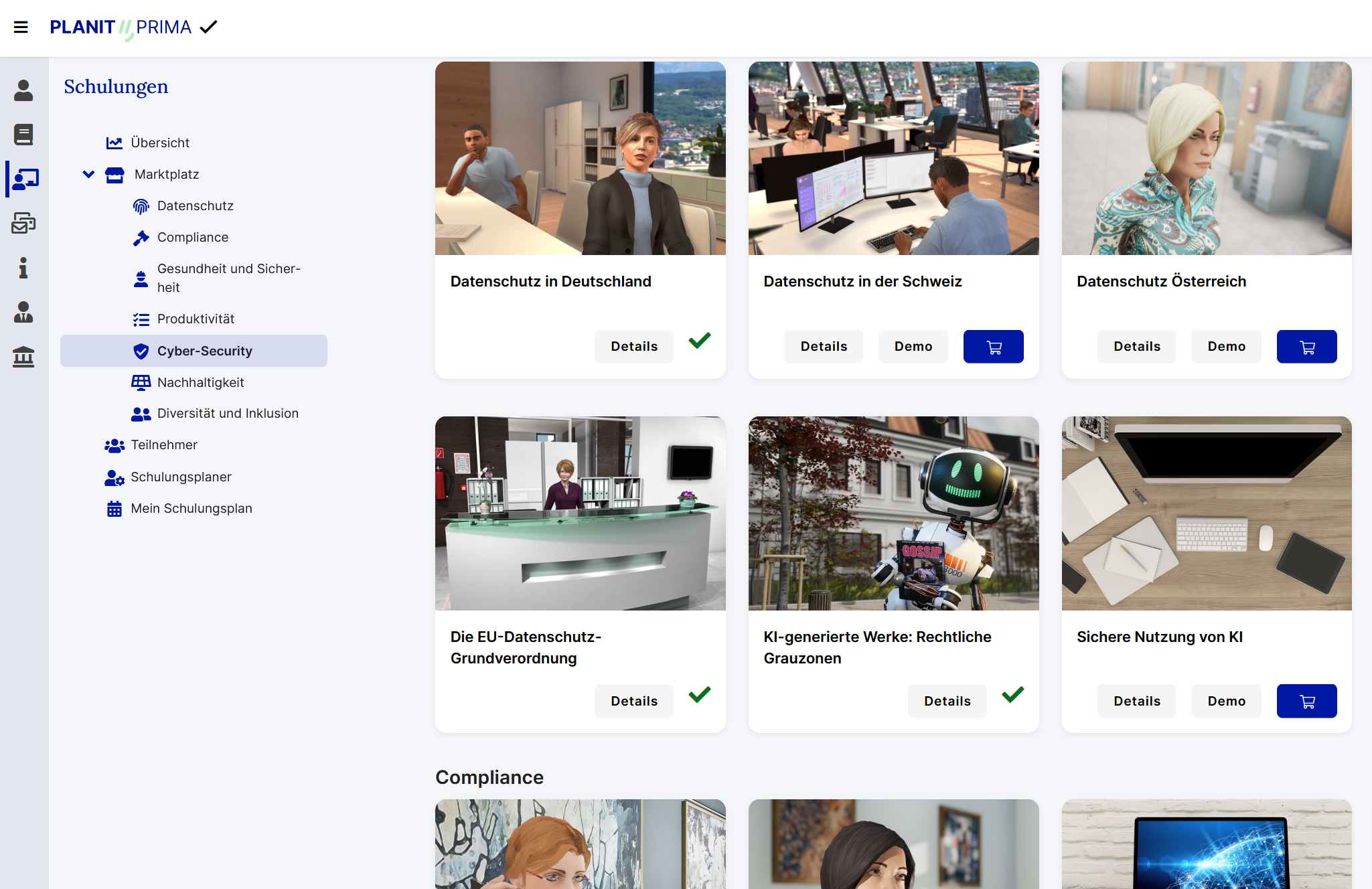The width and height of the screenshot is (1372, 889).
Task: Select the Datenschutz category
Action: pos(196,206)
